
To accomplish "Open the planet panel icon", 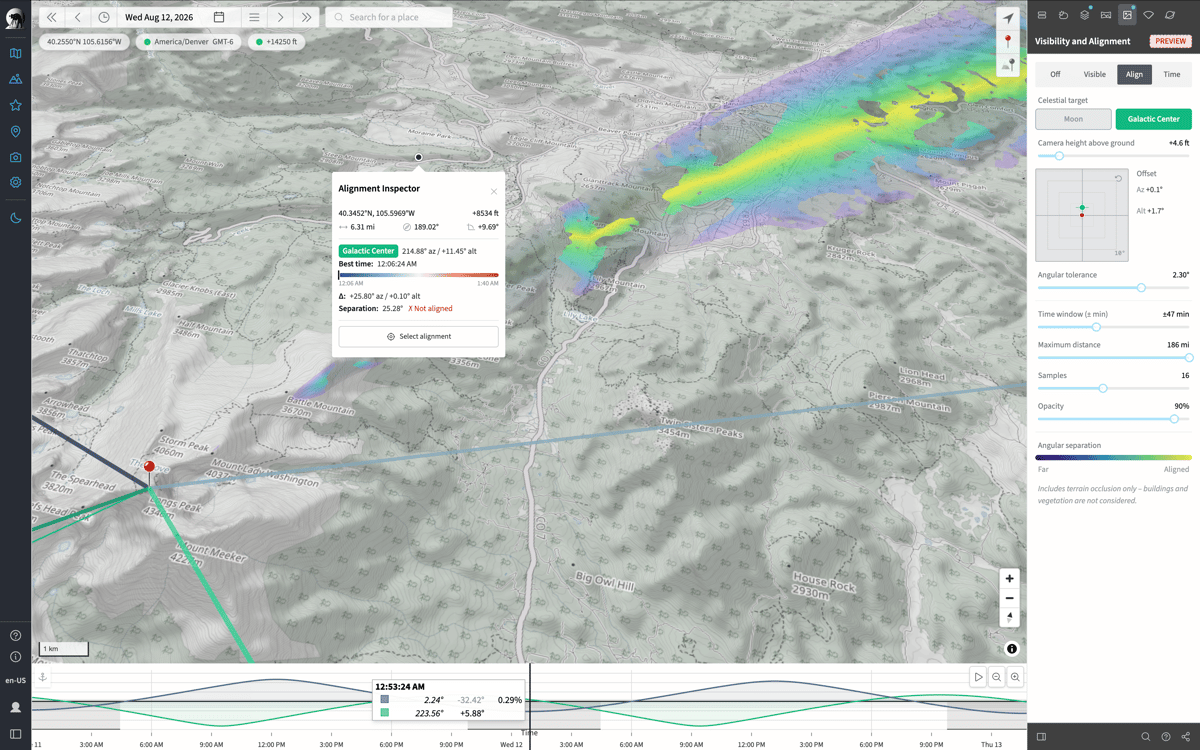I will [1169, 15].
